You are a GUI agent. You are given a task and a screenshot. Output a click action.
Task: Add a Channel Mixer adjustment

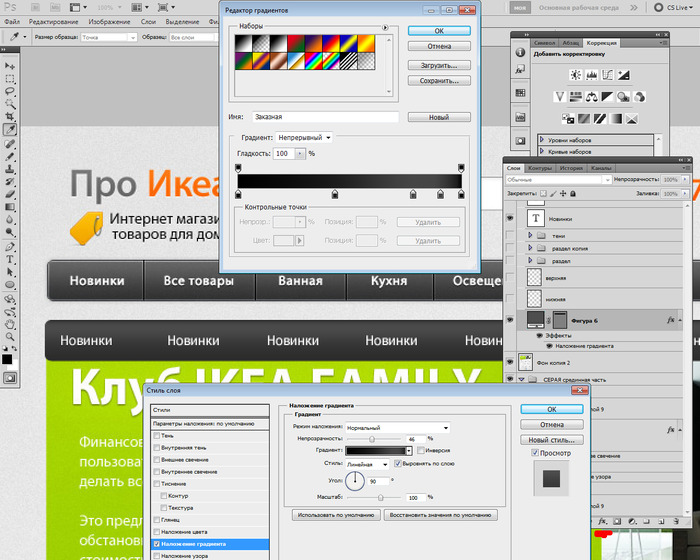[x=639, y=96]
